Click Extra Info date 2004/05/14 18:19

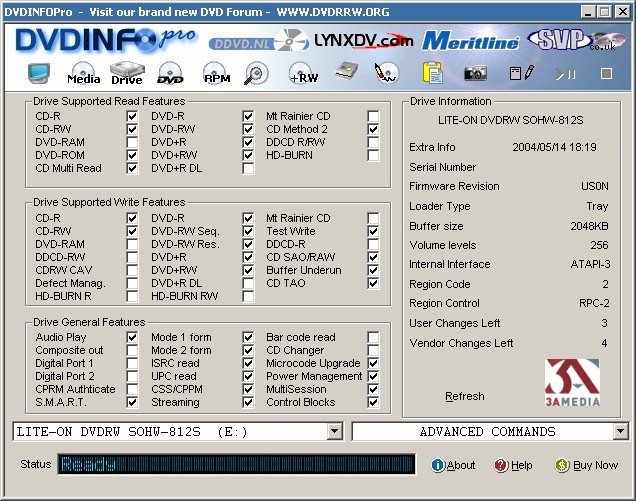tap(554, 147)
